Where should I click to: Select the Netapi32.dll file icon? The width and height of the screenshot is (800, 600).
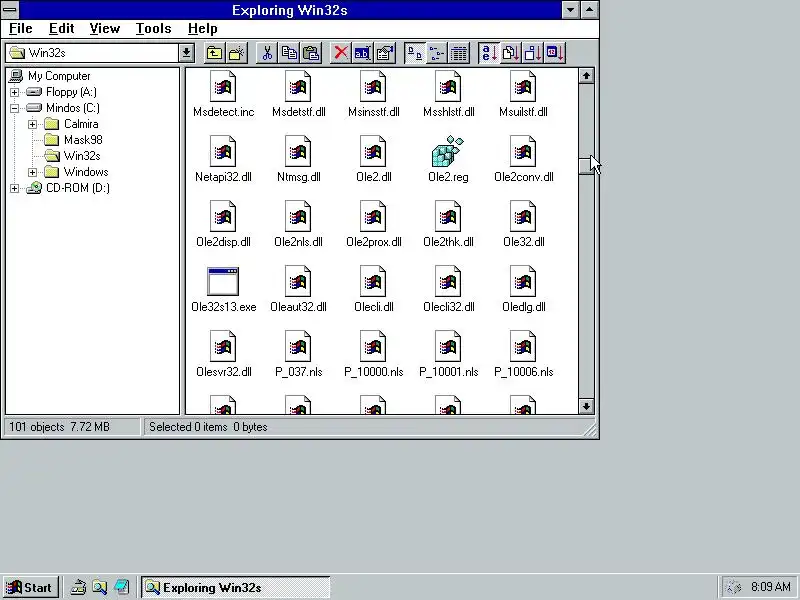coord(223,151)
